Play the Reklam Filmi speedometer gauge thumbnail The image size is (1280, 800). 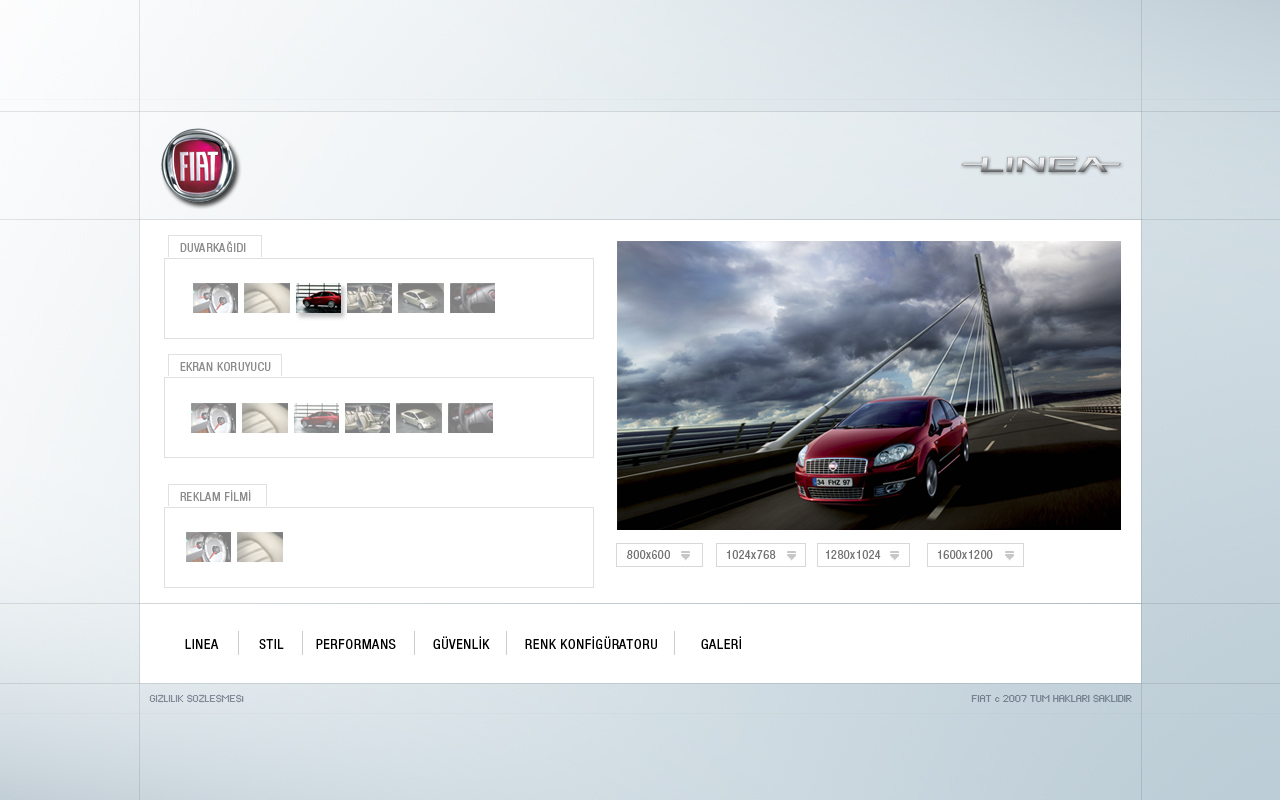208,547
